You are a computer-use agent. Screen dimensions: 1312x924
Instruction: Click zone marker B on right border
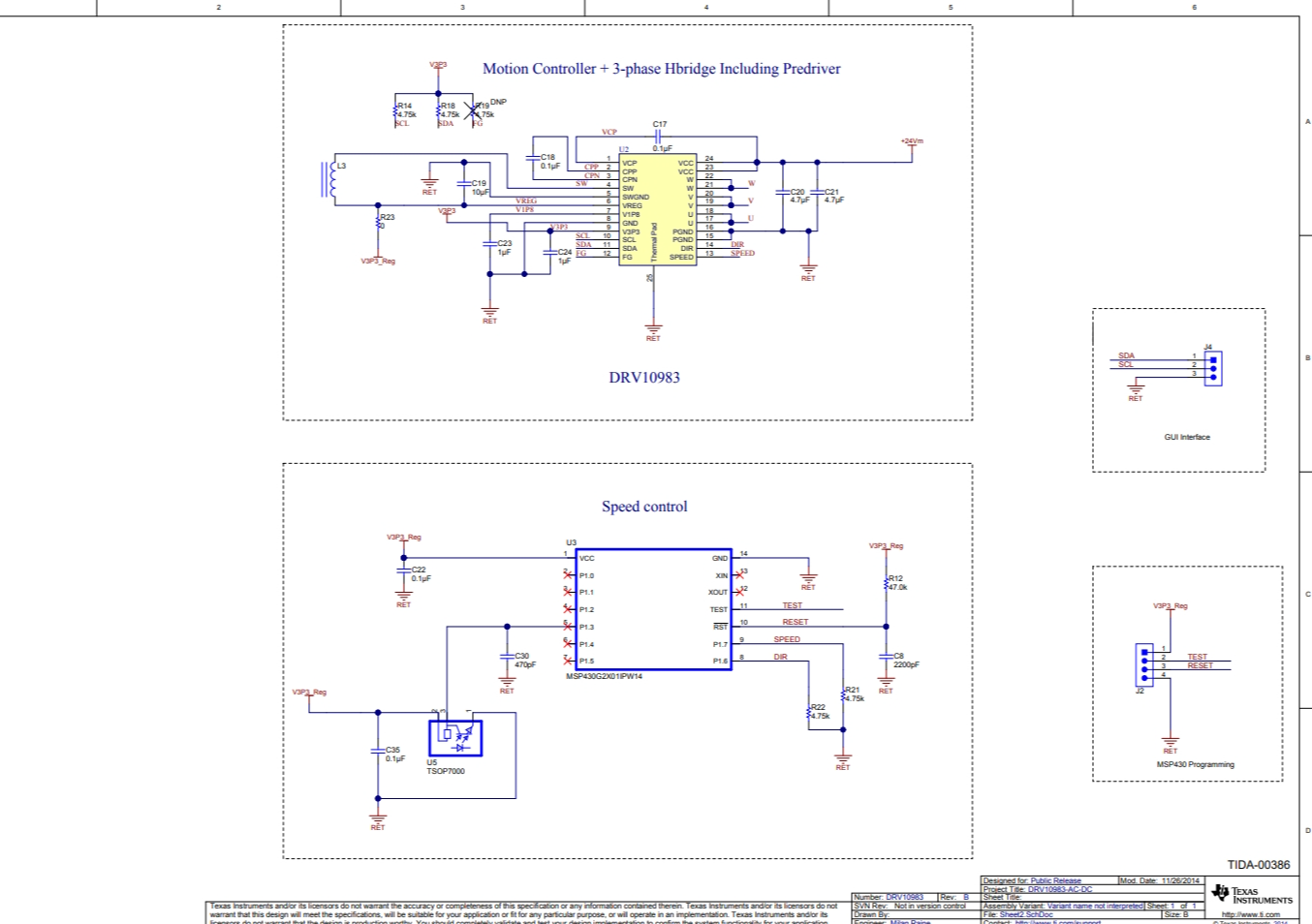coord(1307,358)
